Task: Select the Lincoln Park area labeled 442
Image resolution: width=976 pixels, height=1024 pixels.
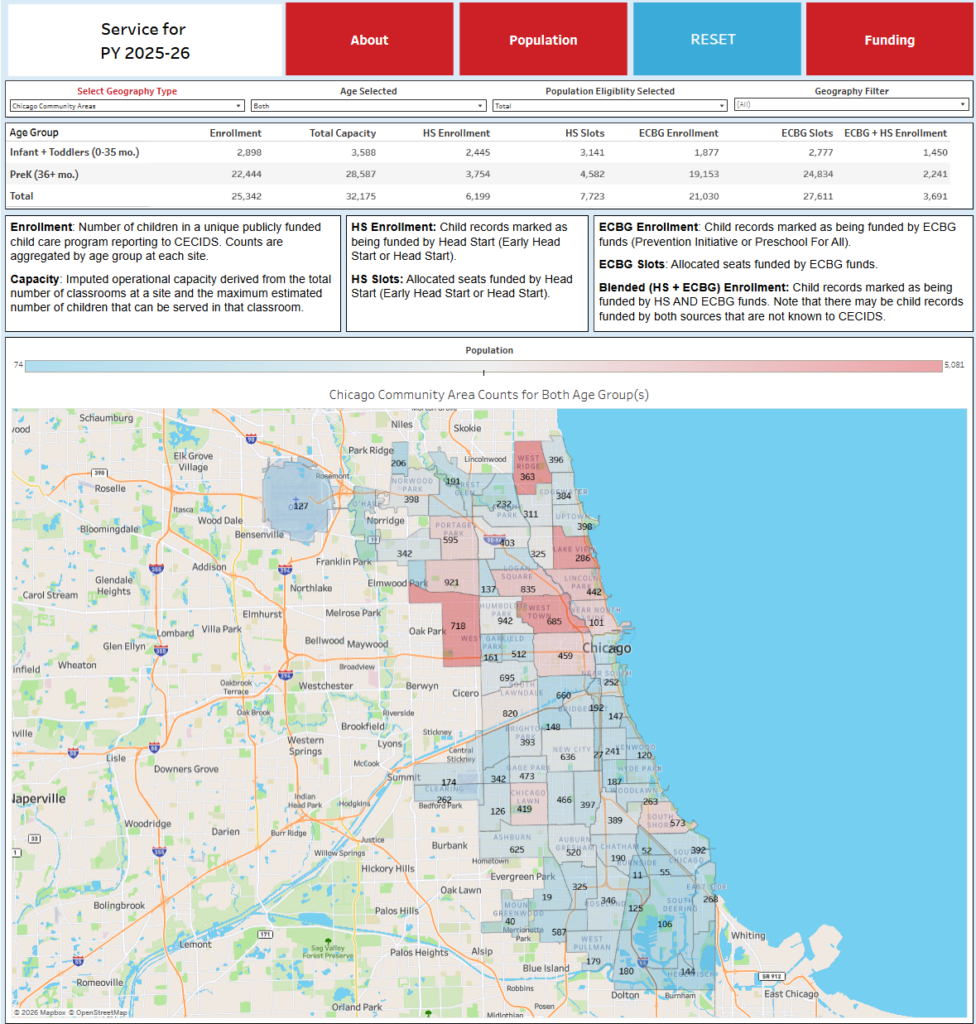Action: 594,592
